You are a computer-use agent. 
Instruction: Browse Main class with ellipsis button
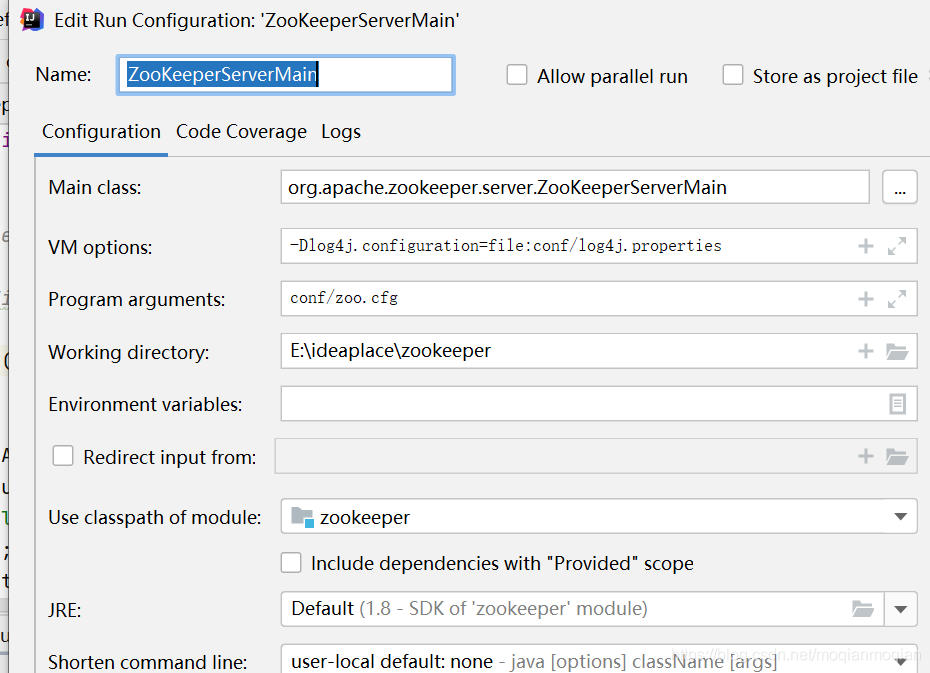coord(900,187)
